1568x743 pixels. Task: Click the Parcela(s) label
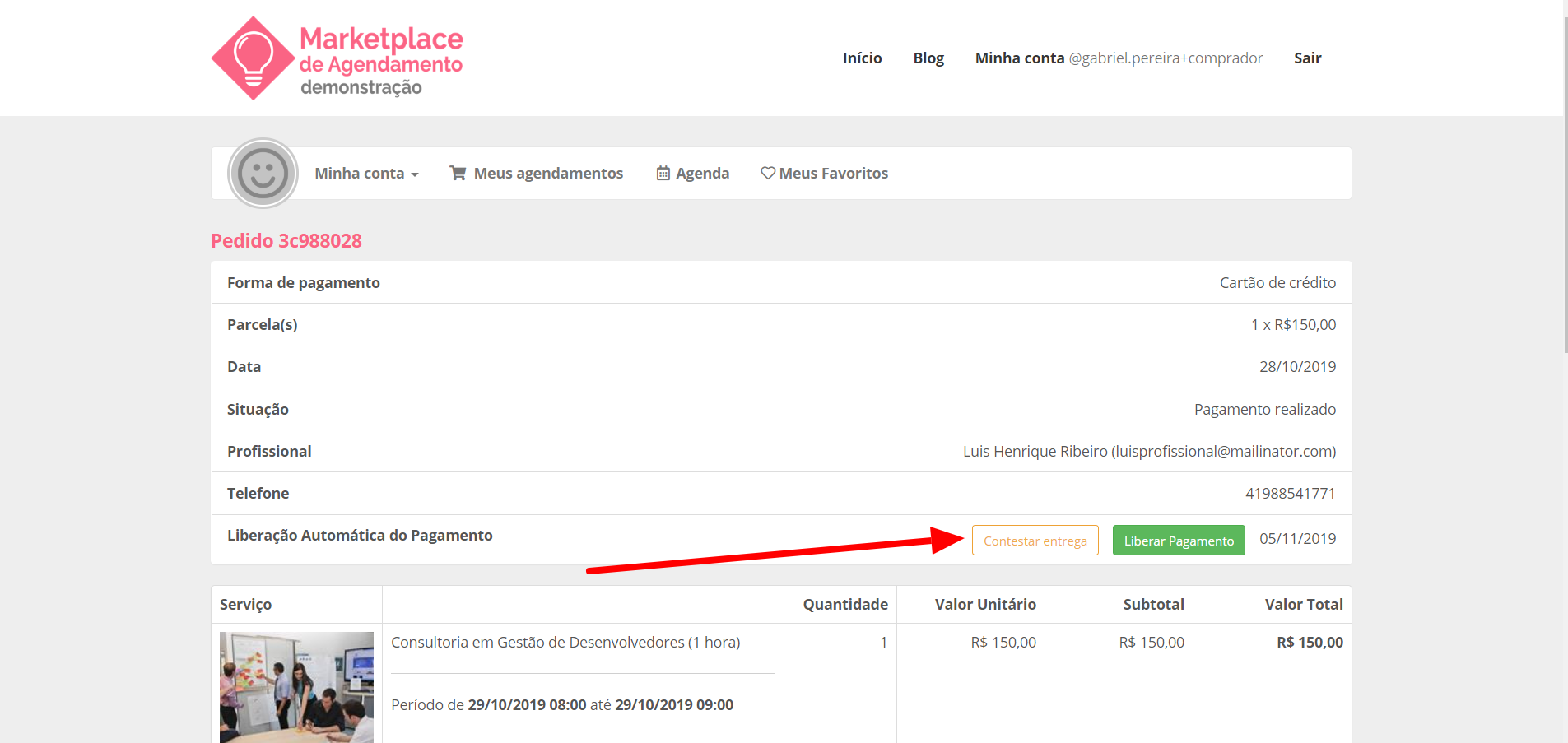click(263, 324)
